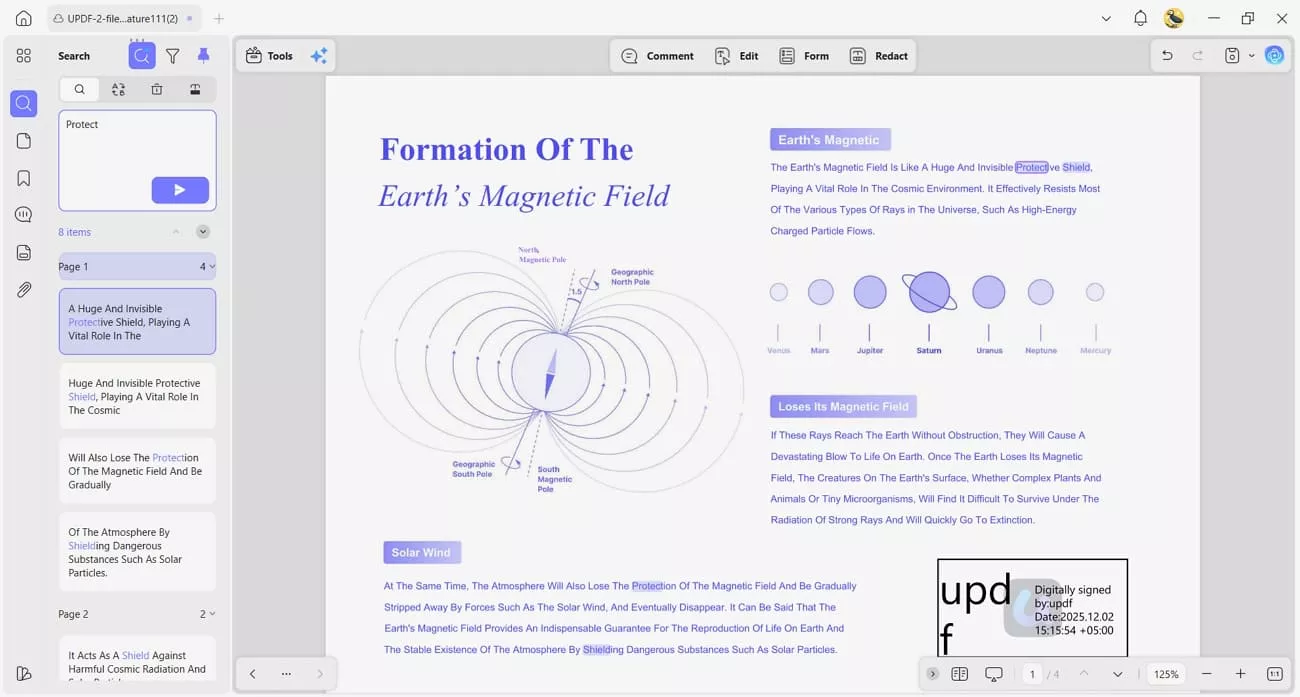Viewport: 1300px width, 697px height.
Task: Open the UPDF AI assistant icon
Action: [1274, 55]
